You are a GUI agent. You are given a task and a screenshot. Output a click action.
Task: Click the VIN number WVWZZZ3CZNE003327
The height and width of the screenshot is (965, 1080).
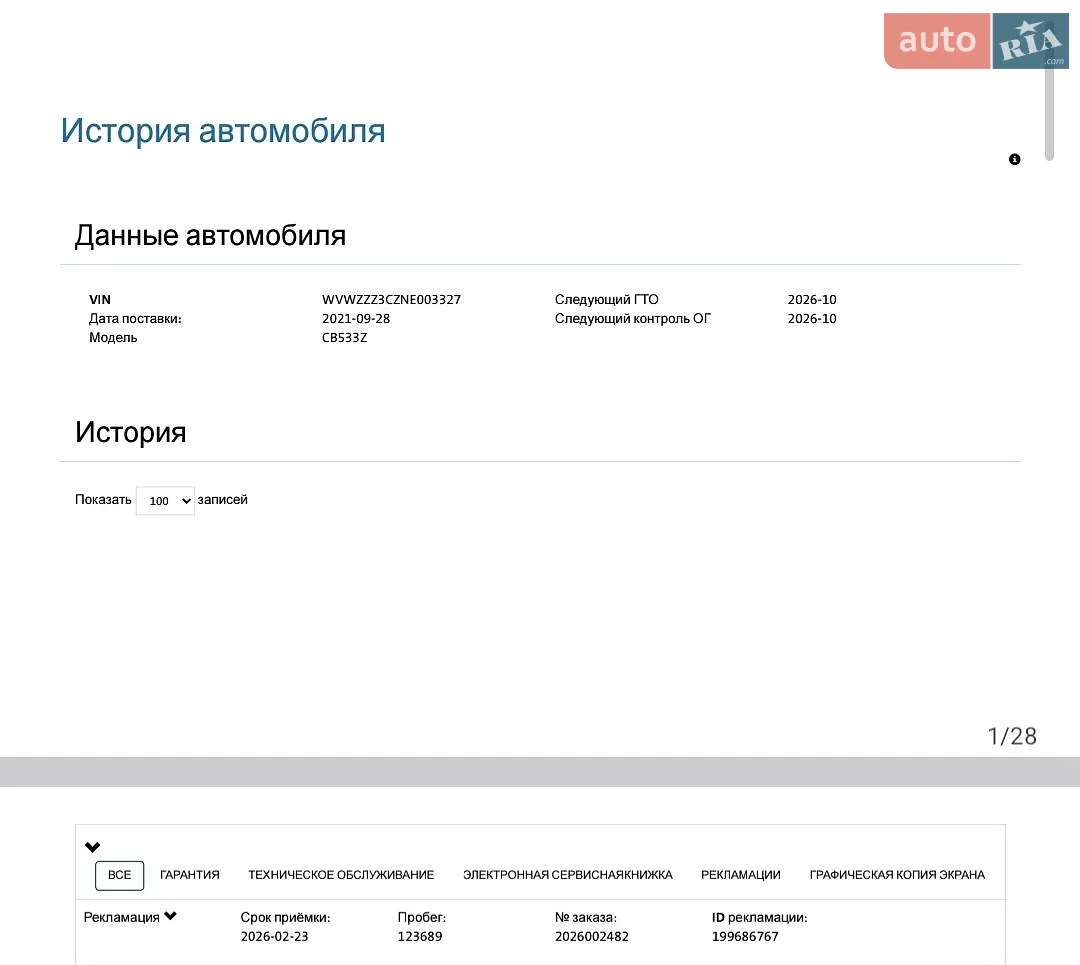coord(391,300)
